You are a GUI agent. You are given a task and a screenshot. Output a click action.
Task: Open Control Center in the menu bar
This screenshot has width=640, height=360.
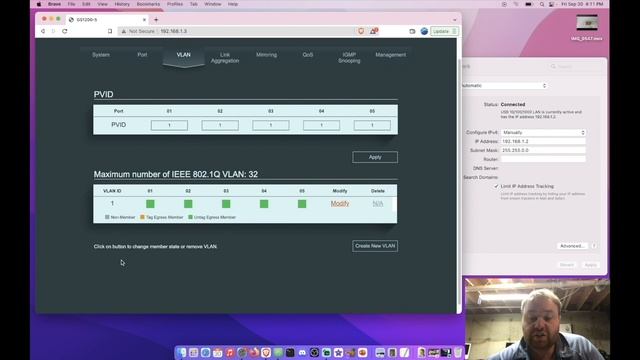coord(551,4)
